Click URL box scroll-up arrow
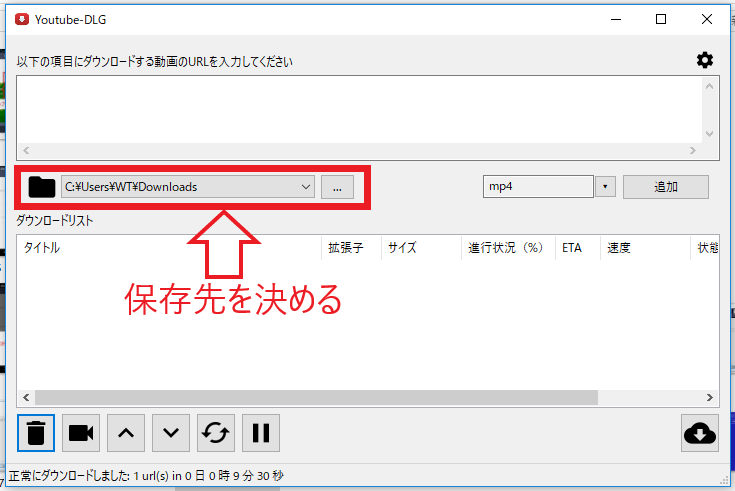Screen dimensions: 735x491 710,86
